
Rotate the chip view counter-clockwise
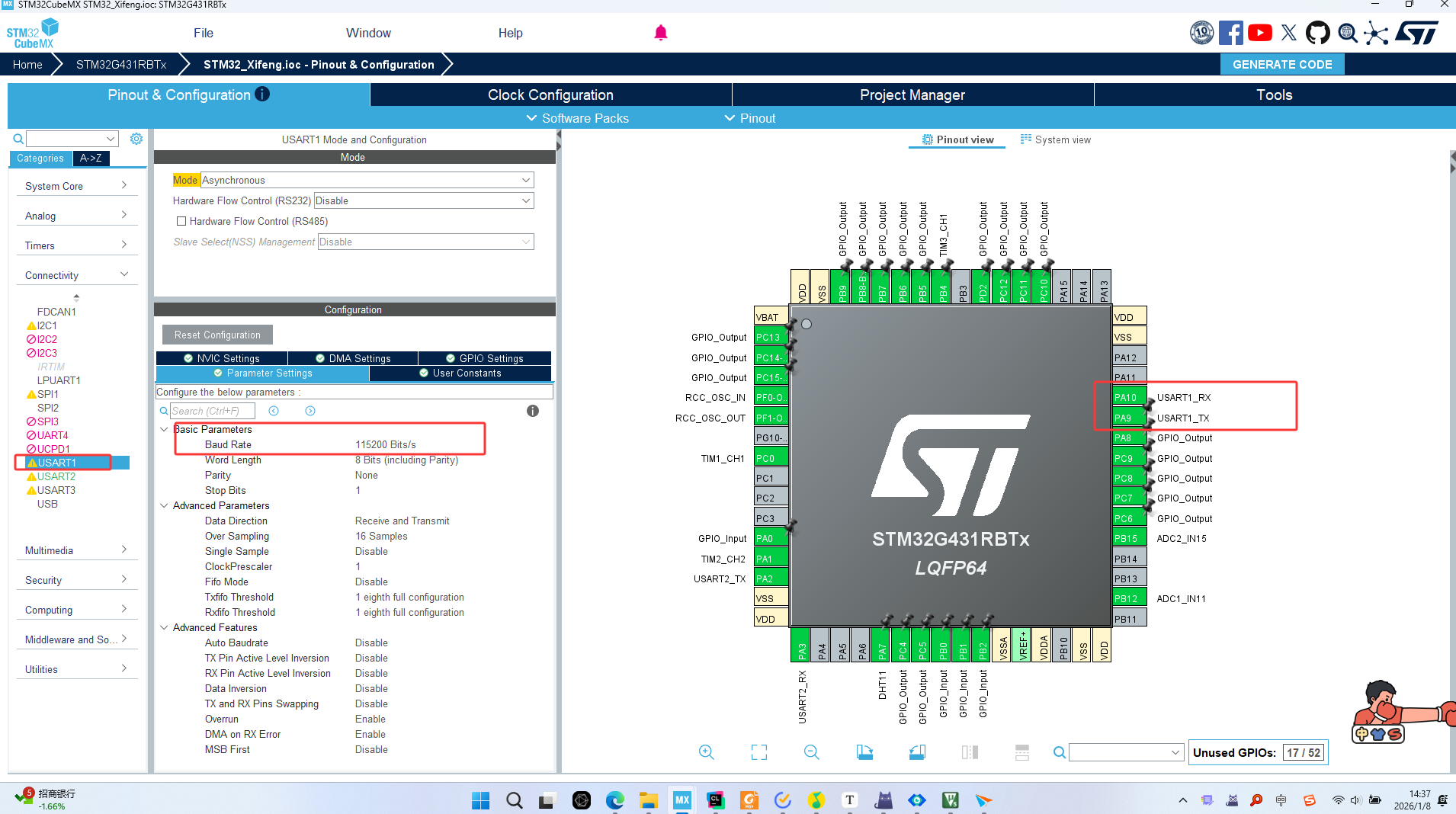917,752
